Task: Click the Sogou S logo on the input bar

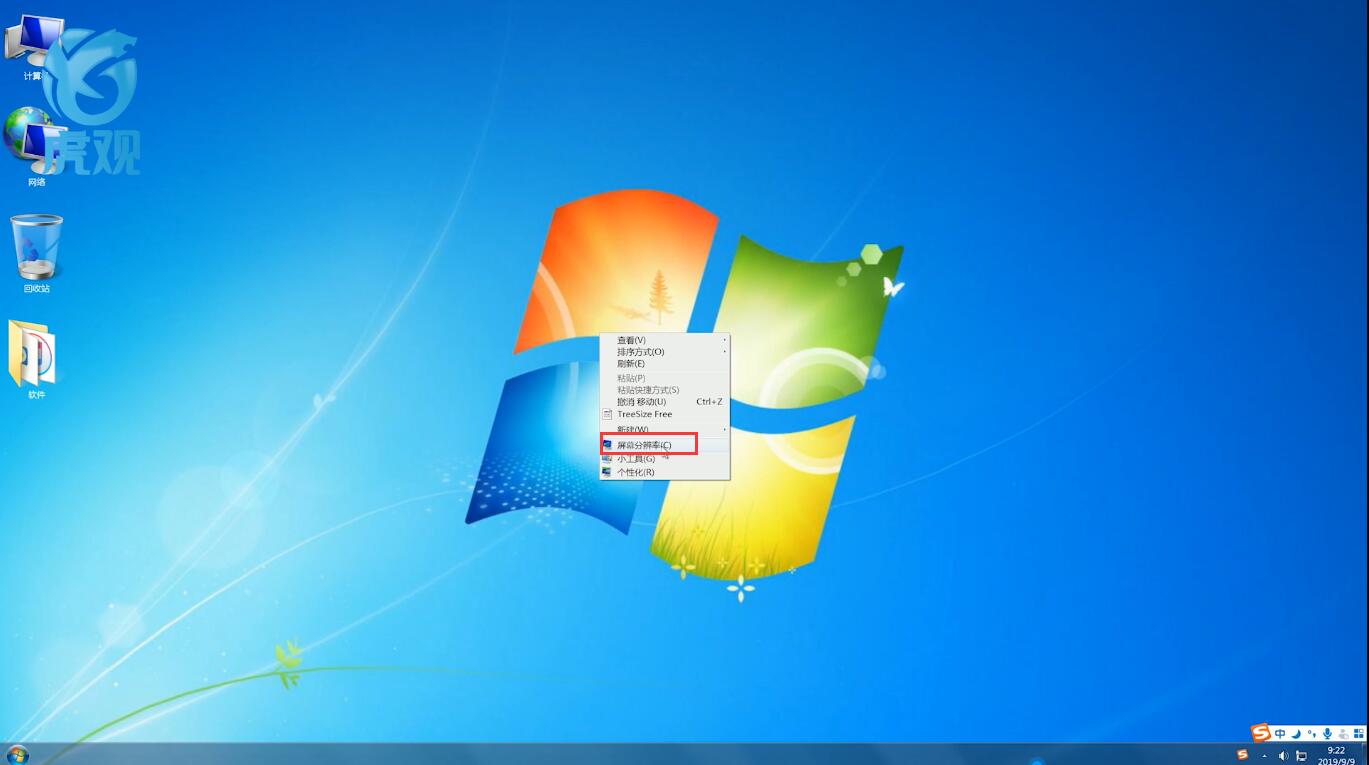Action: (1261, 733)
